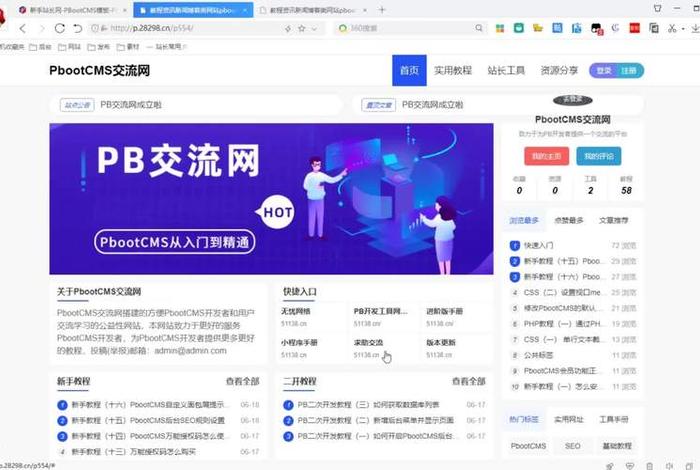Close the third browser tab
This screenshot has width=700, height=470.
365,10
